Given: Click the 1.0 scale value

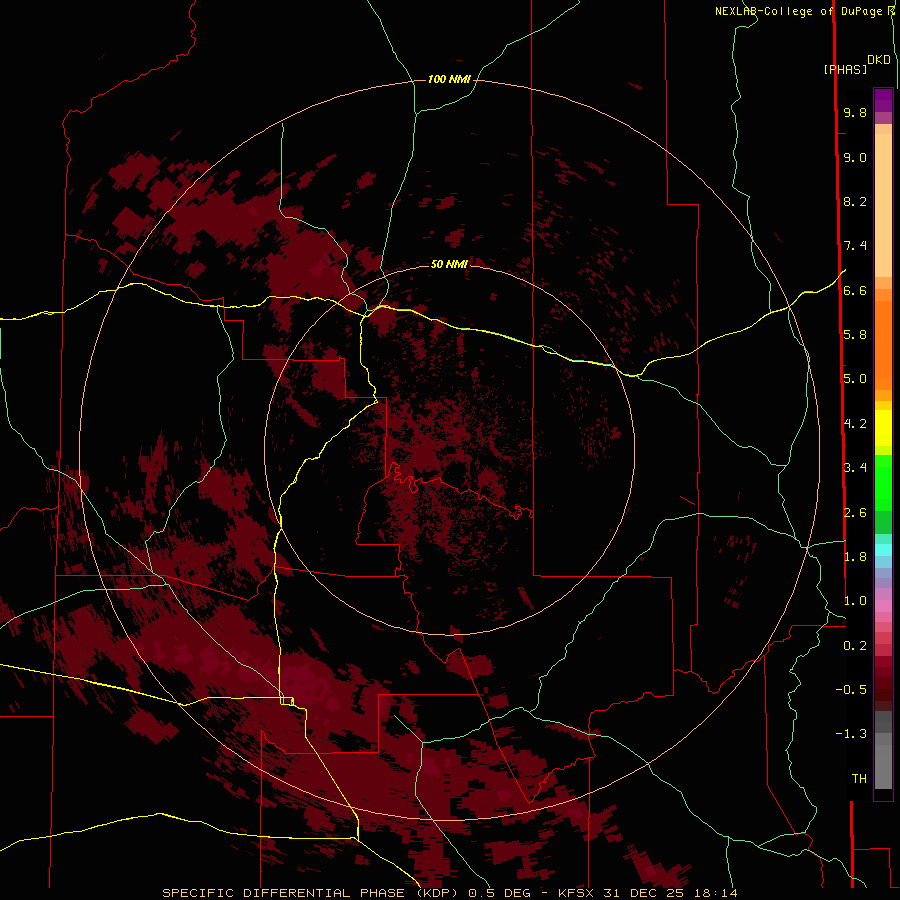Looking at the screenshot, I should click(855, 601).
